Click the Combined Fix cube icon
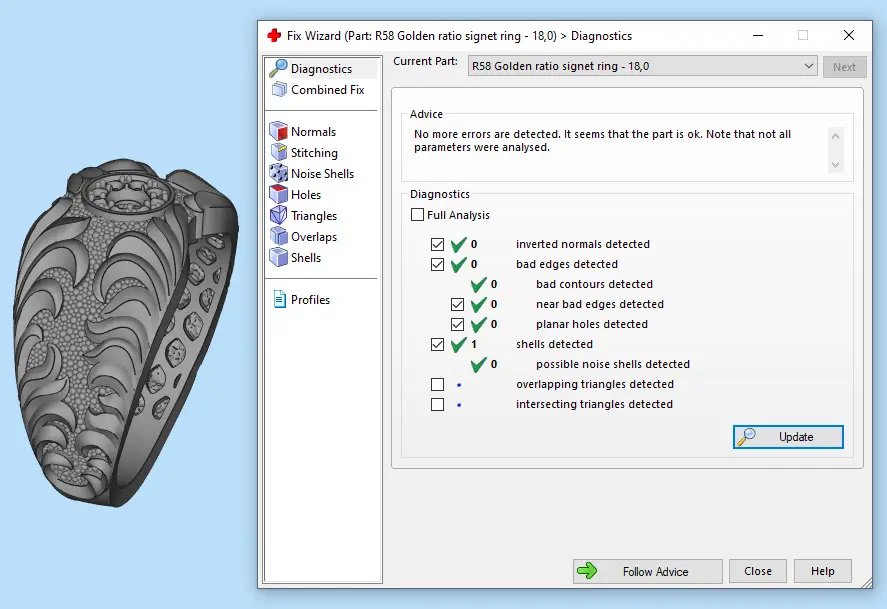 pyautogui.click(x=279, y=89)
